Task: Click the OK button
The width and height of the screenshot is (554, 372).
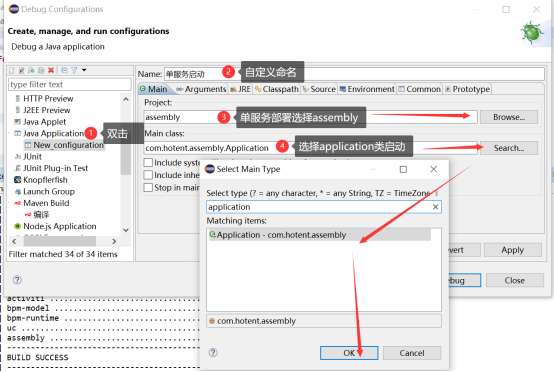Action: pyautogui.click(x=349, y=353)
